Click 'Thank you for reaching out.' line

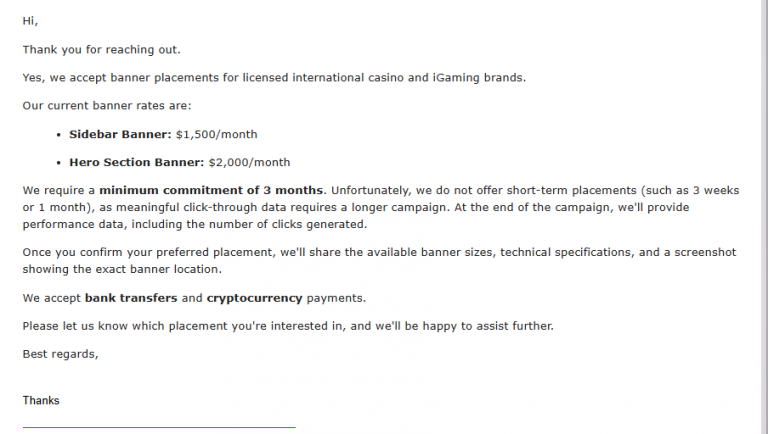pyautogui.click(x=101, y=49)
